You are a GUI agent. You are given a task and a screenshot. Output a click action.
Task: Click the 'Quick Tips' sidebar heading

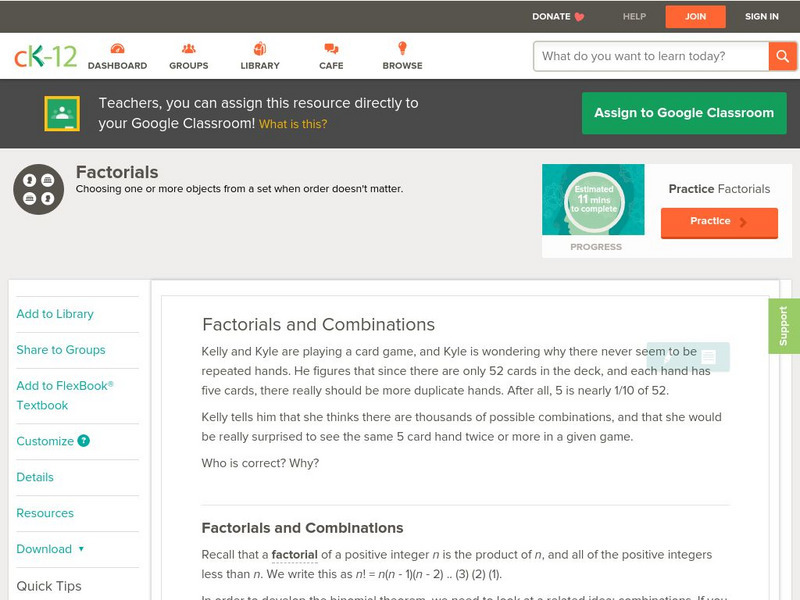click(x=49, y=586)
